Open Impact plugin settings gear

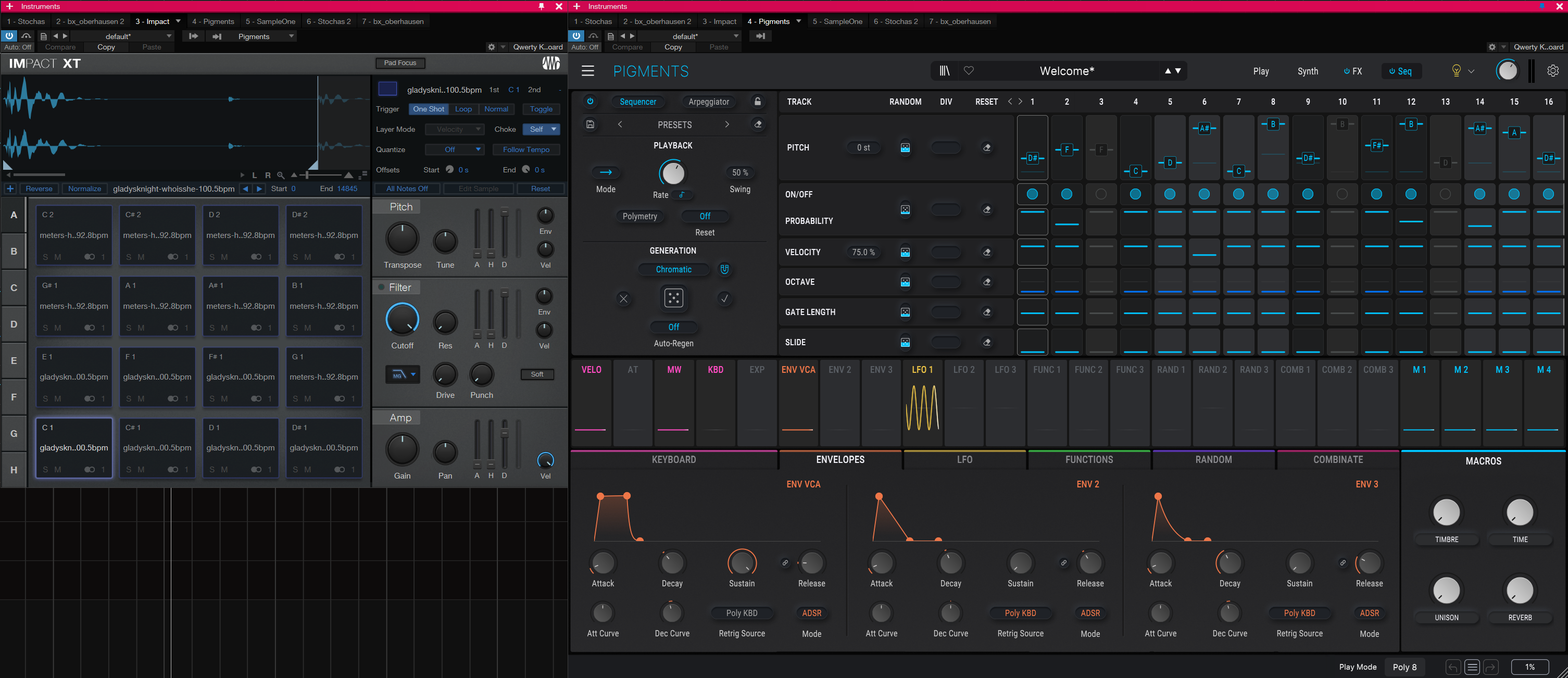(491, 47)
